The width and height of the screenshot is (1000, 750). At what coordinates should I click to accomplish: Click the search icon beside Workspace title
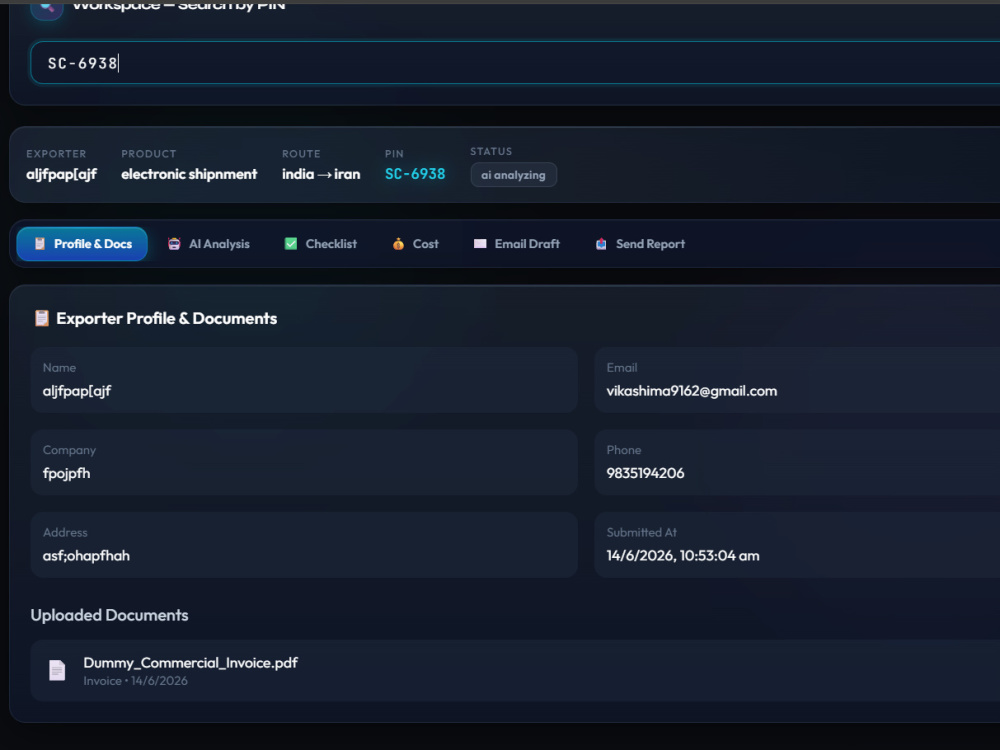point(47,8)
